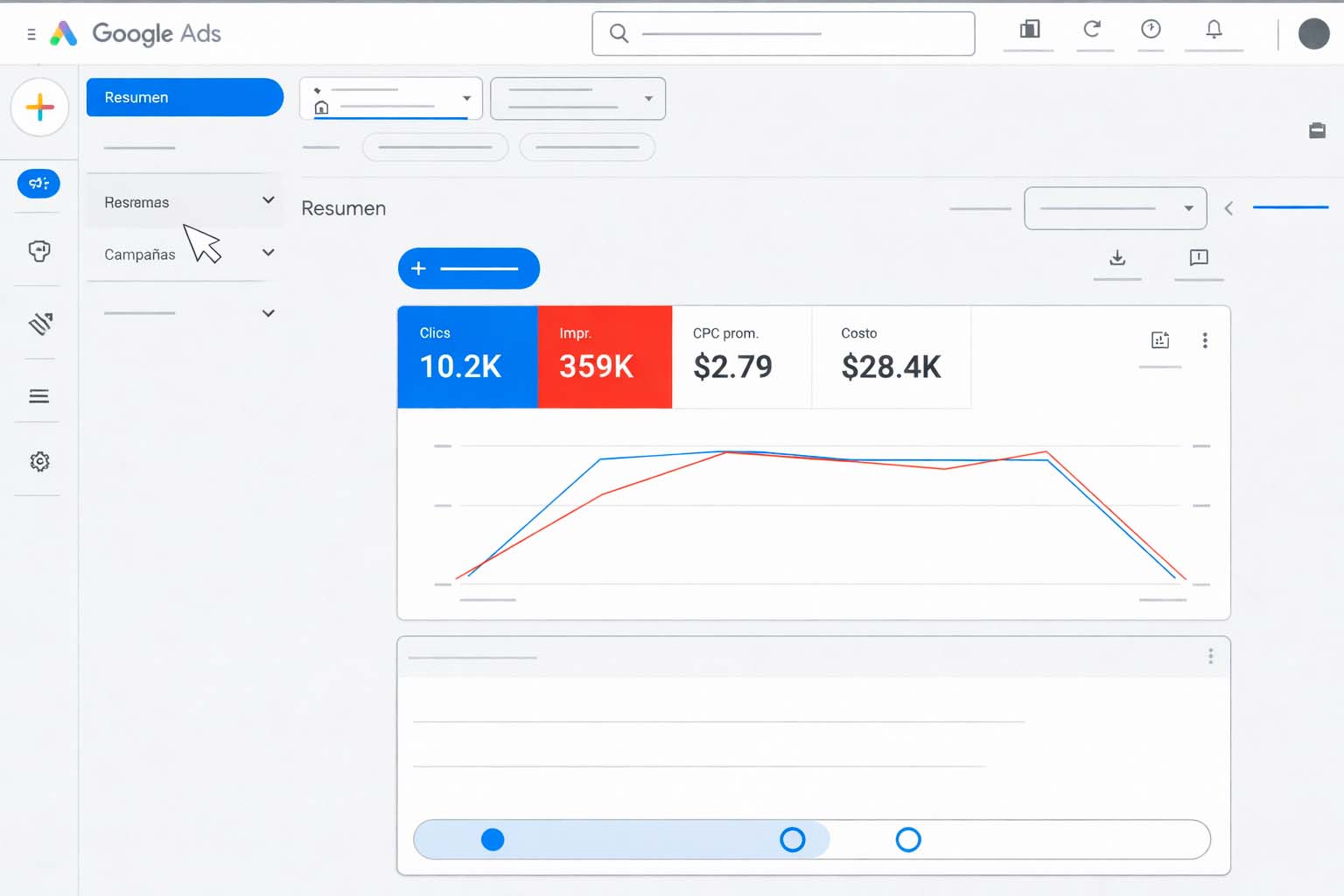Open the help icon in top bar
The height and width of the screenshot is (896, 1344).
[x=1151, y=31]
